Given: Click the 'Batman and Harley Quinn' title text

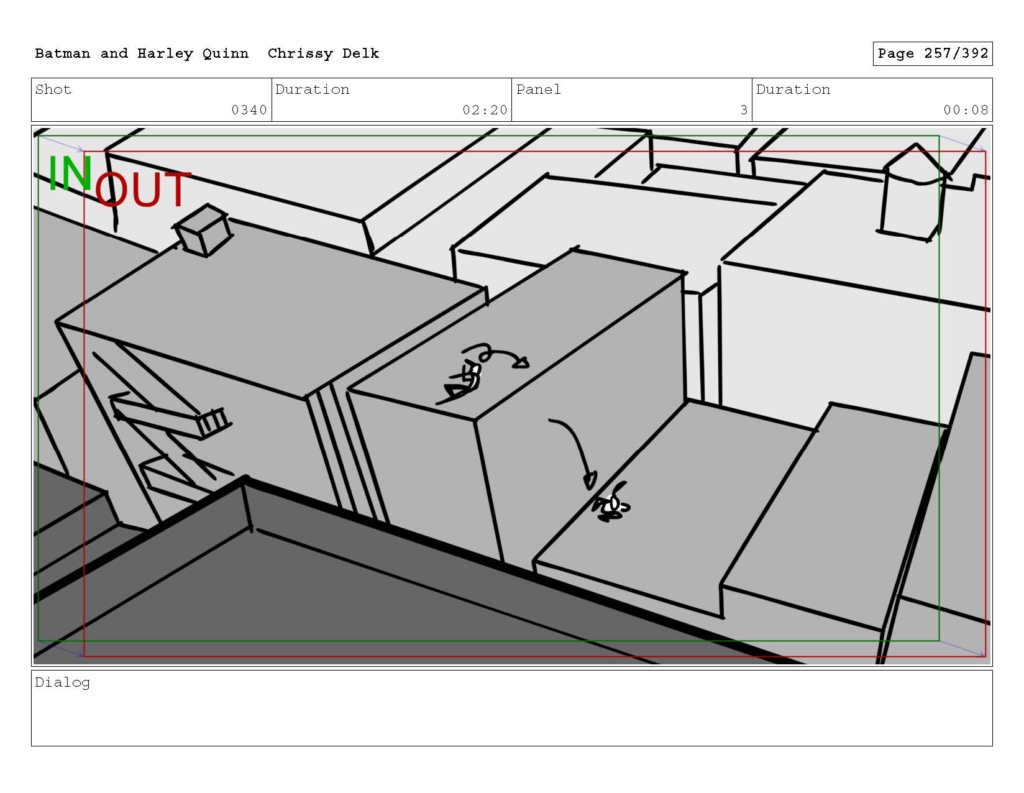Looking at the screenshot, I should pos(142,54).
